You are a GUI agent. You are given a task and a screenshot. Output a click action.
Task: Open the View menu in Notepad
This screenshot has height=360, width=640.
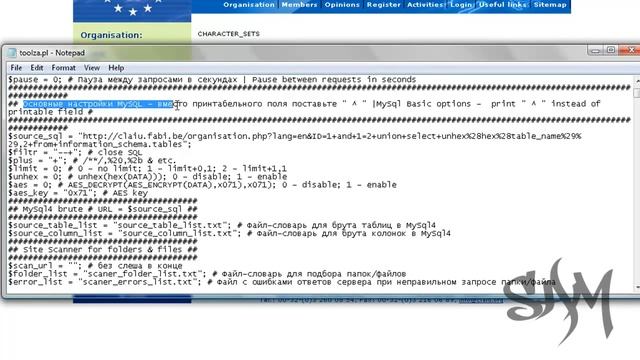[92, 68]
